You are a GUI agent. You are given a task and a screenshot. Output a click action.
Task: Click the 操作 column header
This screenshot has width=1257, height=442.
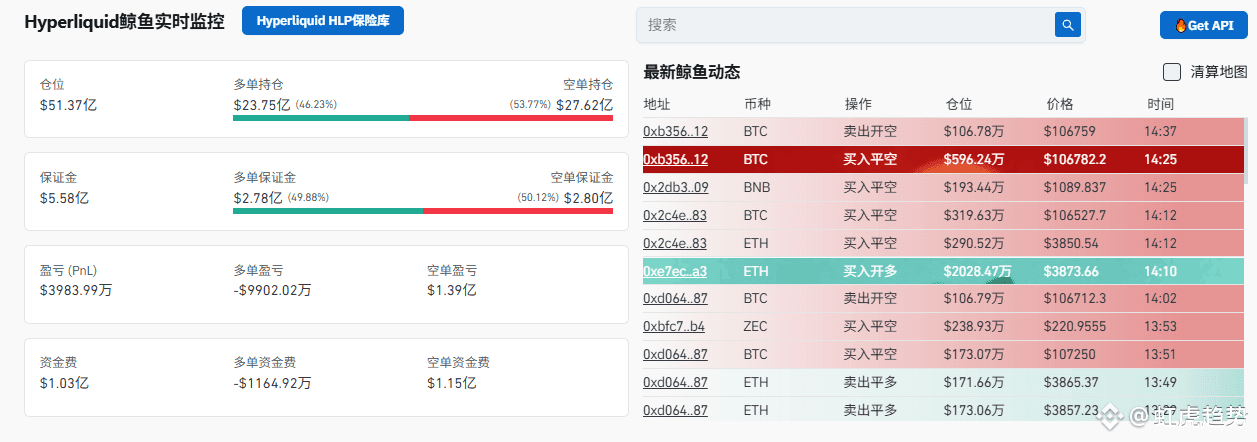point(858,104)
